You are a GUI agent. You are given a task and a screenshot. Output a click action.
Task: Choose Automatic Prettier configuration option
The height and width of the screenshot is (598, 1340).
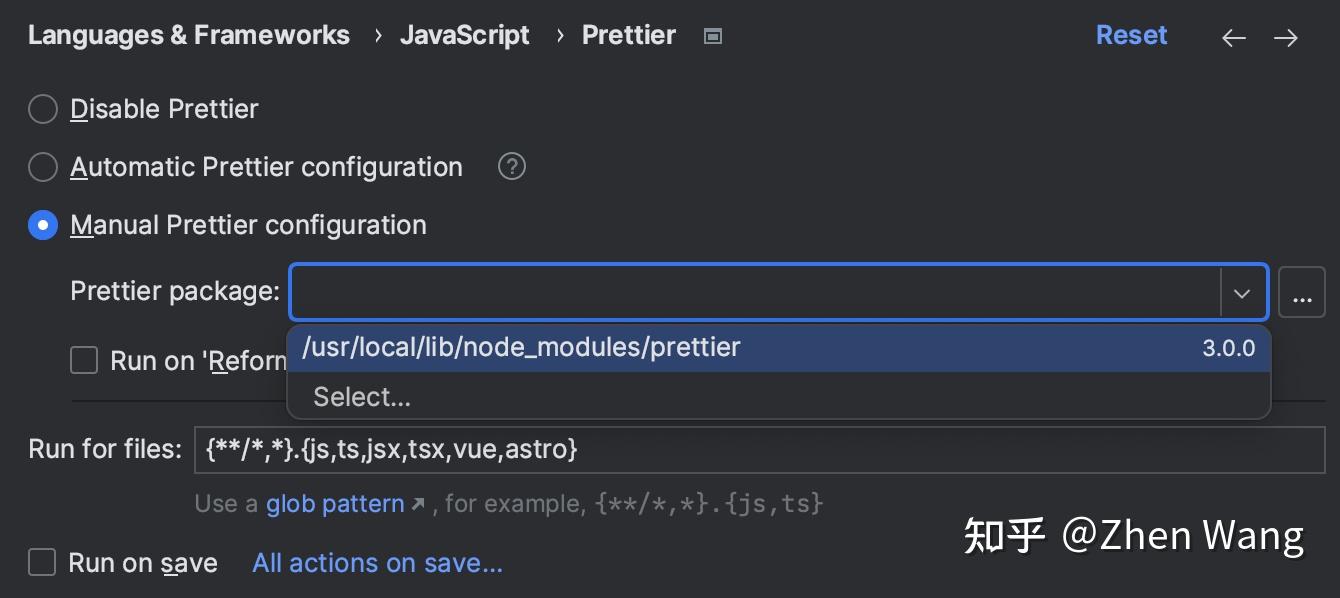(43, 167)
